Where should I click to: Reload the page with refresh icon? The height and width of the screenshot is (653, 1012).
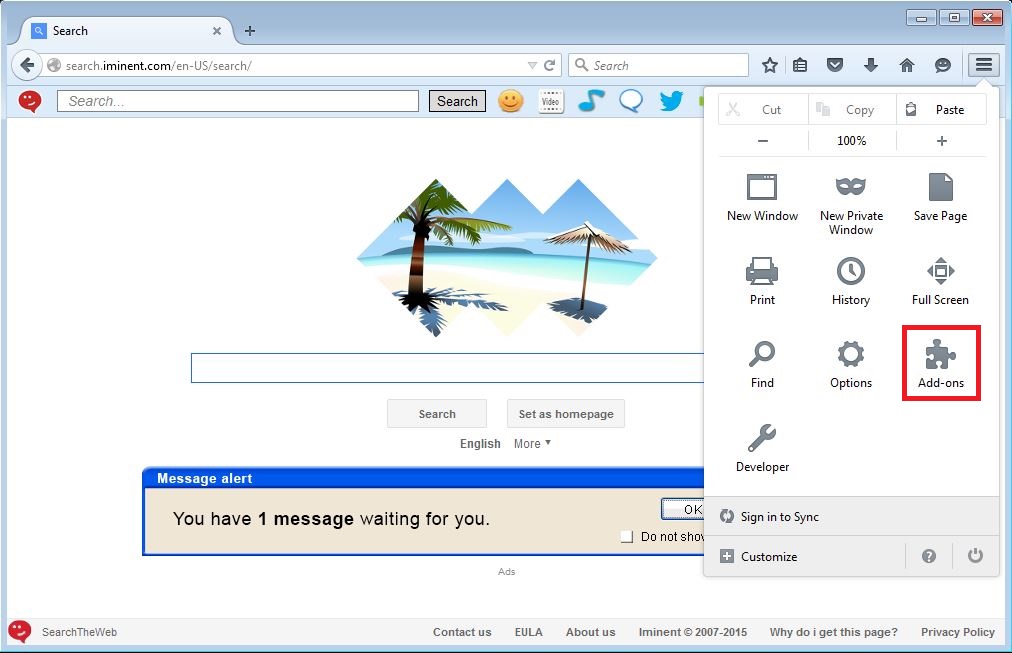tap(550, 65)
